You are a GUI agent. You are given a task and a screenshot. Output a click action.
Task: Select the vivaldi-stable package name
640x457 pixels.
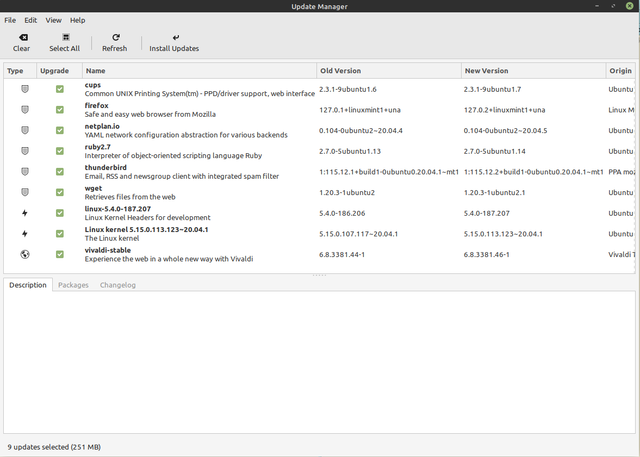[108, 250]
